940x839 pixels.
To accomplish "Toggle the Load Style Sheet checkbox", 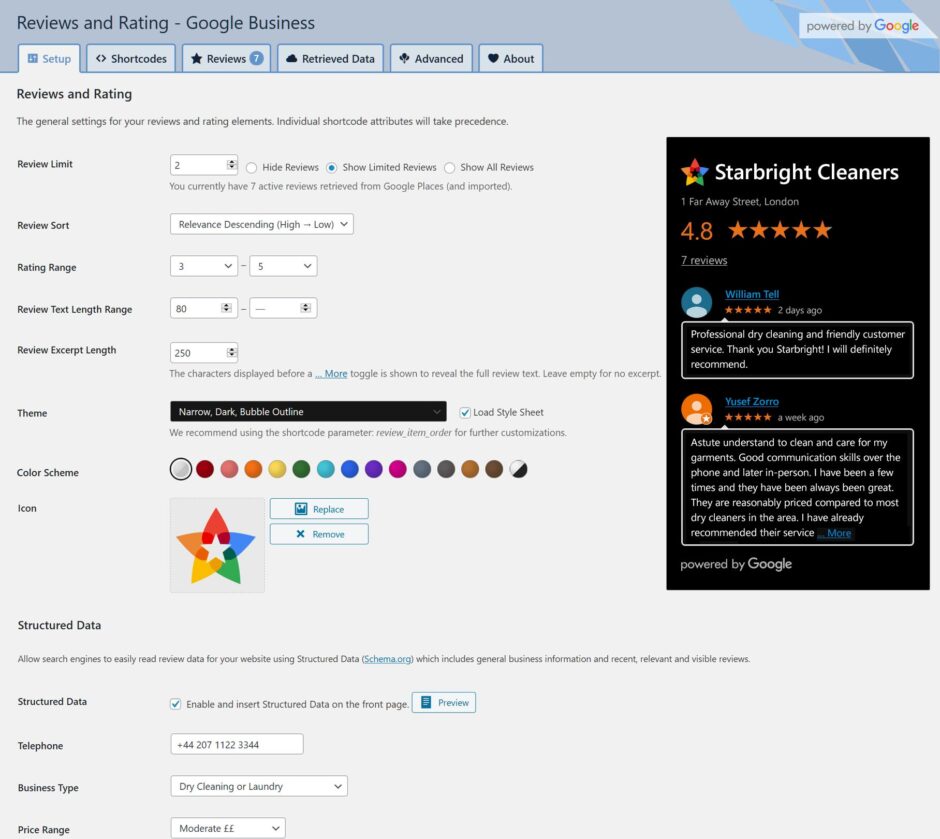I will click(x=465, y=412).
